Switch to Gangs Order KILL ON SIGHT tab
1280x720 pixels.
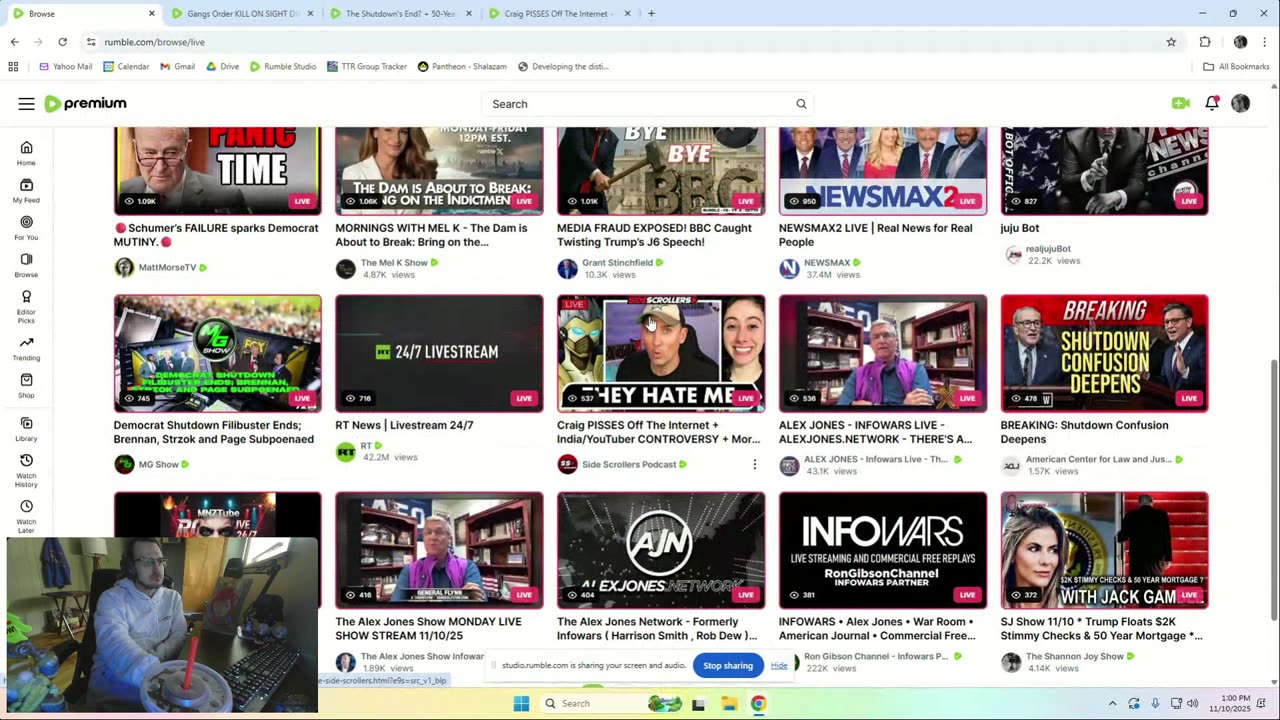242,14
